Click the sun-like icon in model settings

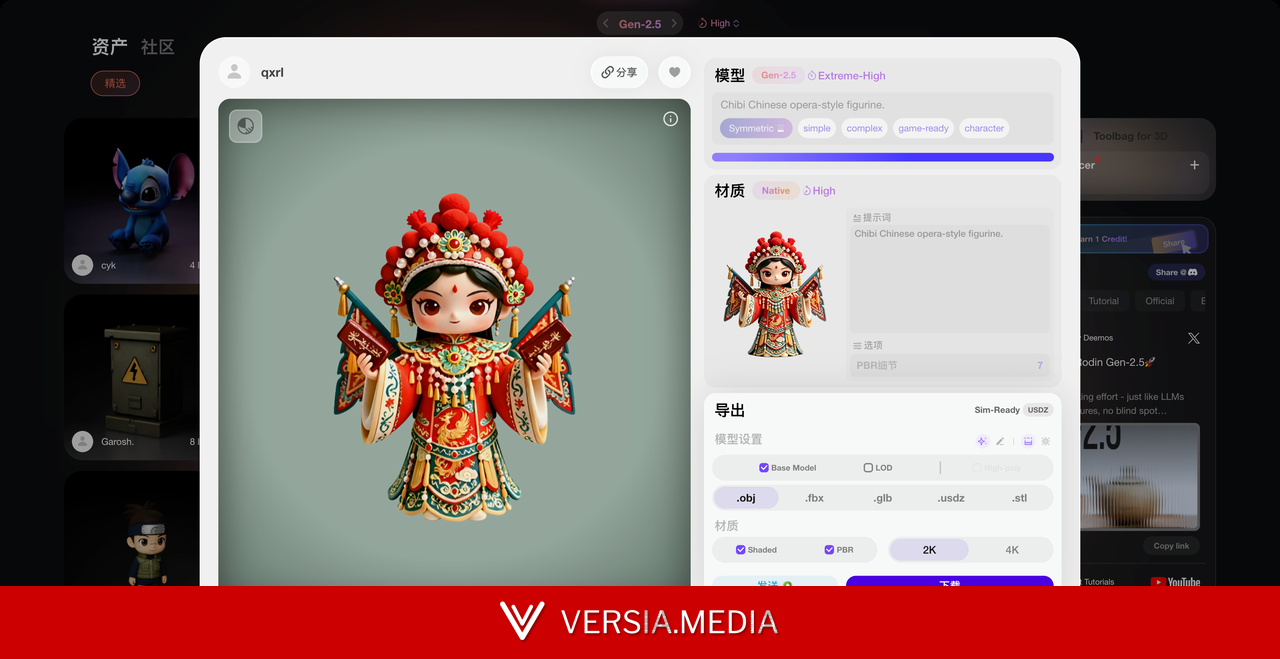(x=1045, y=441)
